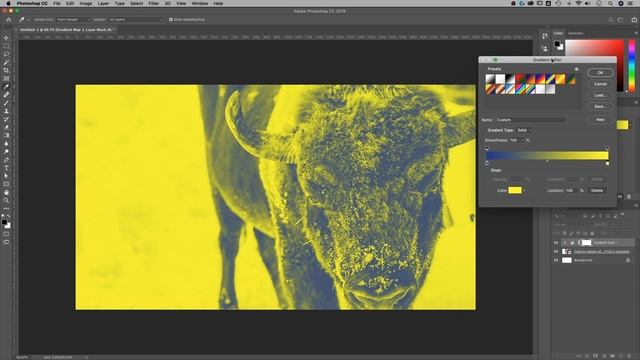Select the Lasso tool
This screenshot has height=360, width=640.
6,54
